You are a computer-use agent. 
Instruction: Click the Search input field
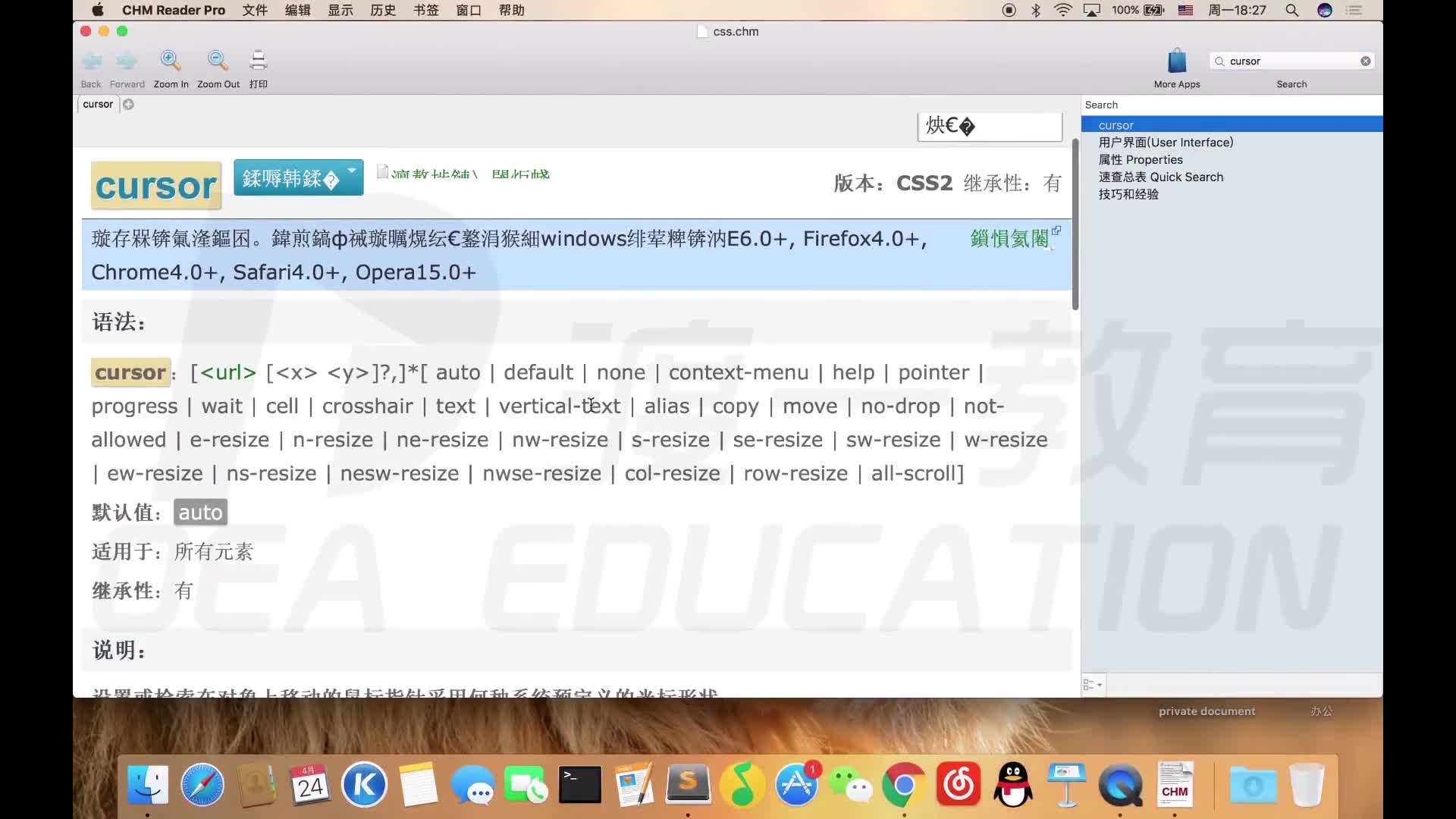[x=1291, y=61]
